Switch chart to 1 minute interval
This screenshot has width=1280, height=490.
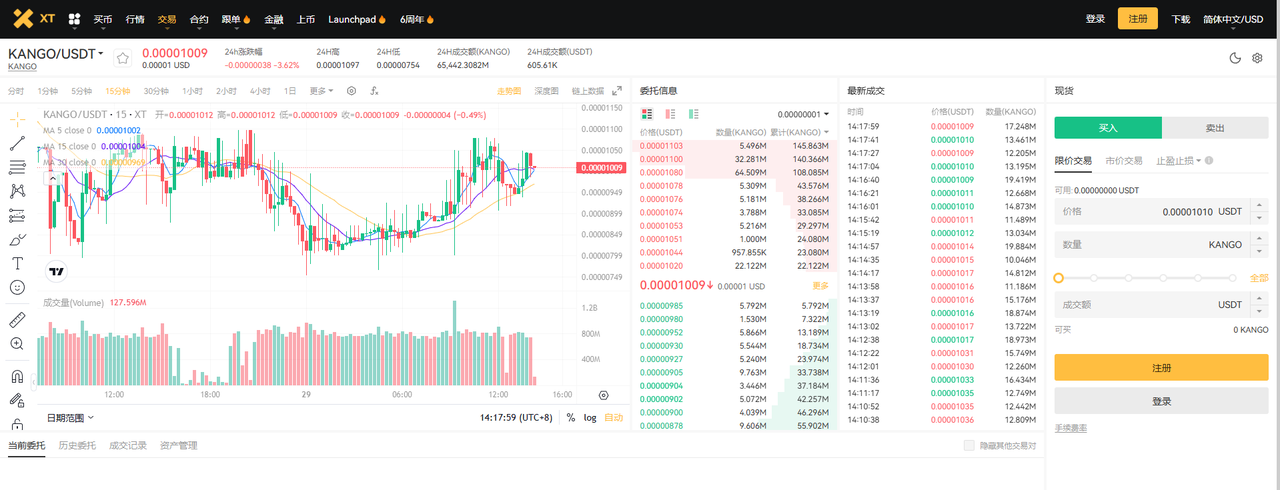[48, 91]
